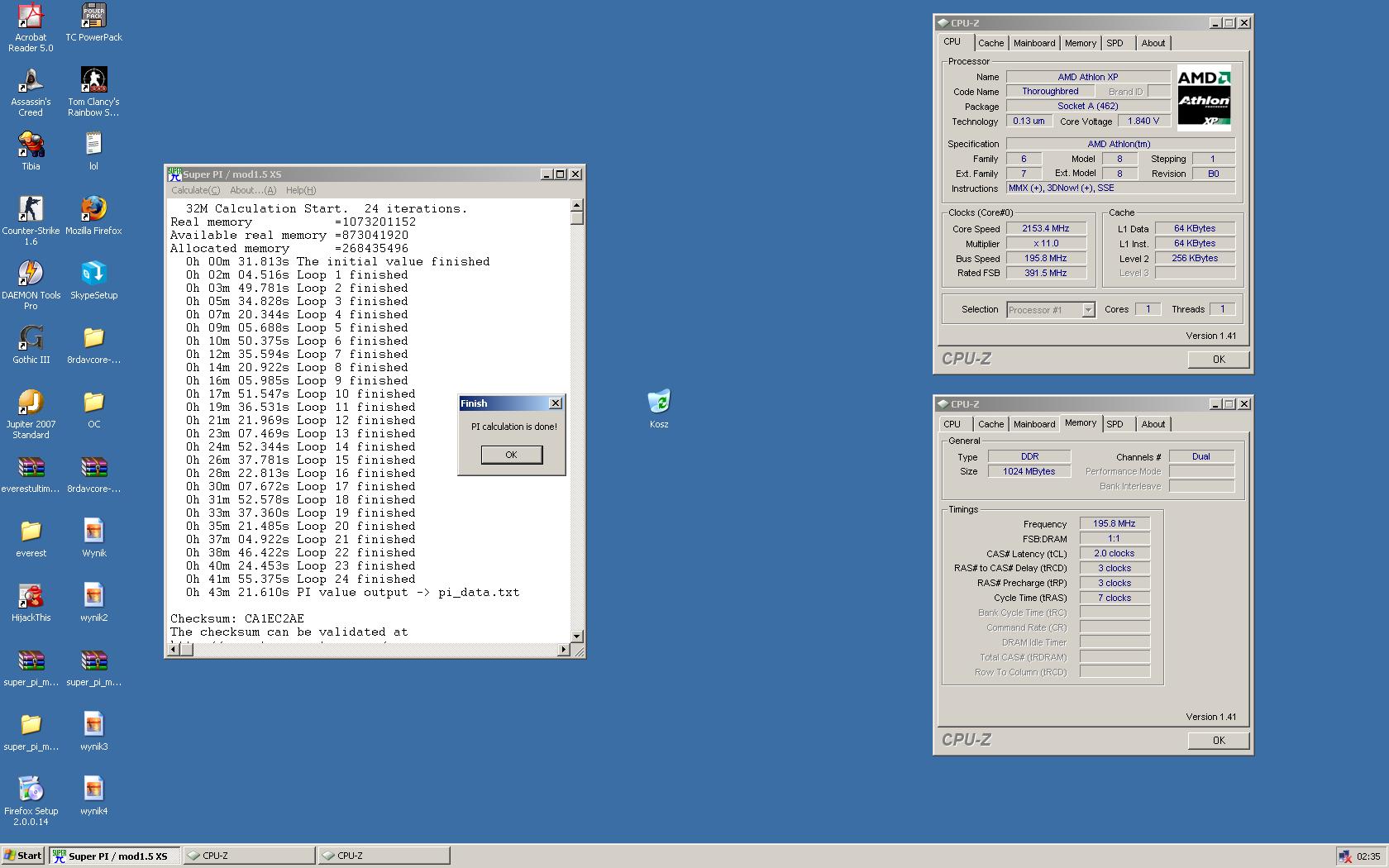Click the memory Frequency value field

coord(1115,523)
